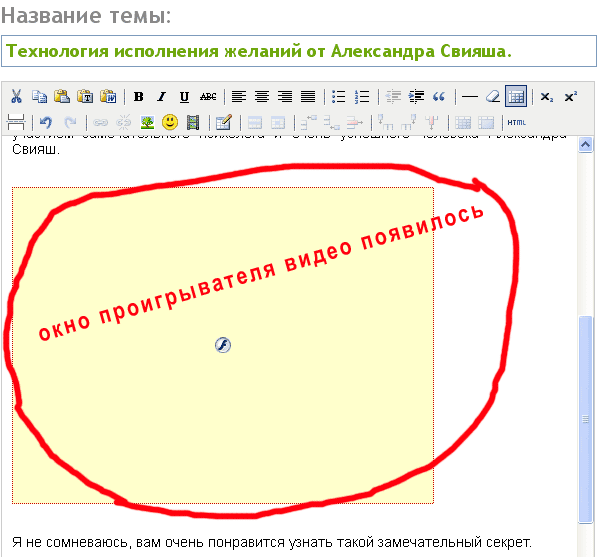The image size is (598, 557).
Task: Cut selected text with scissors icon
Action: (x=16, y=97)
